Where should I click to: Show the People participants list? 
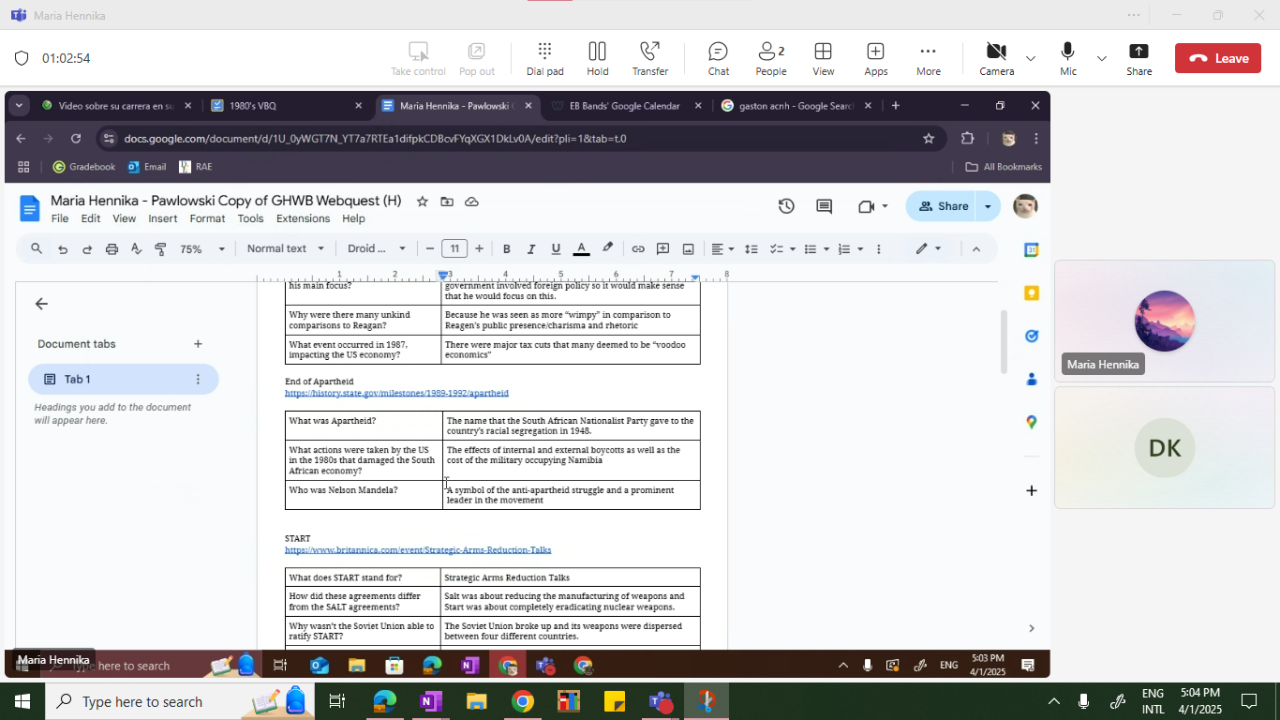(x=770, y=58)
